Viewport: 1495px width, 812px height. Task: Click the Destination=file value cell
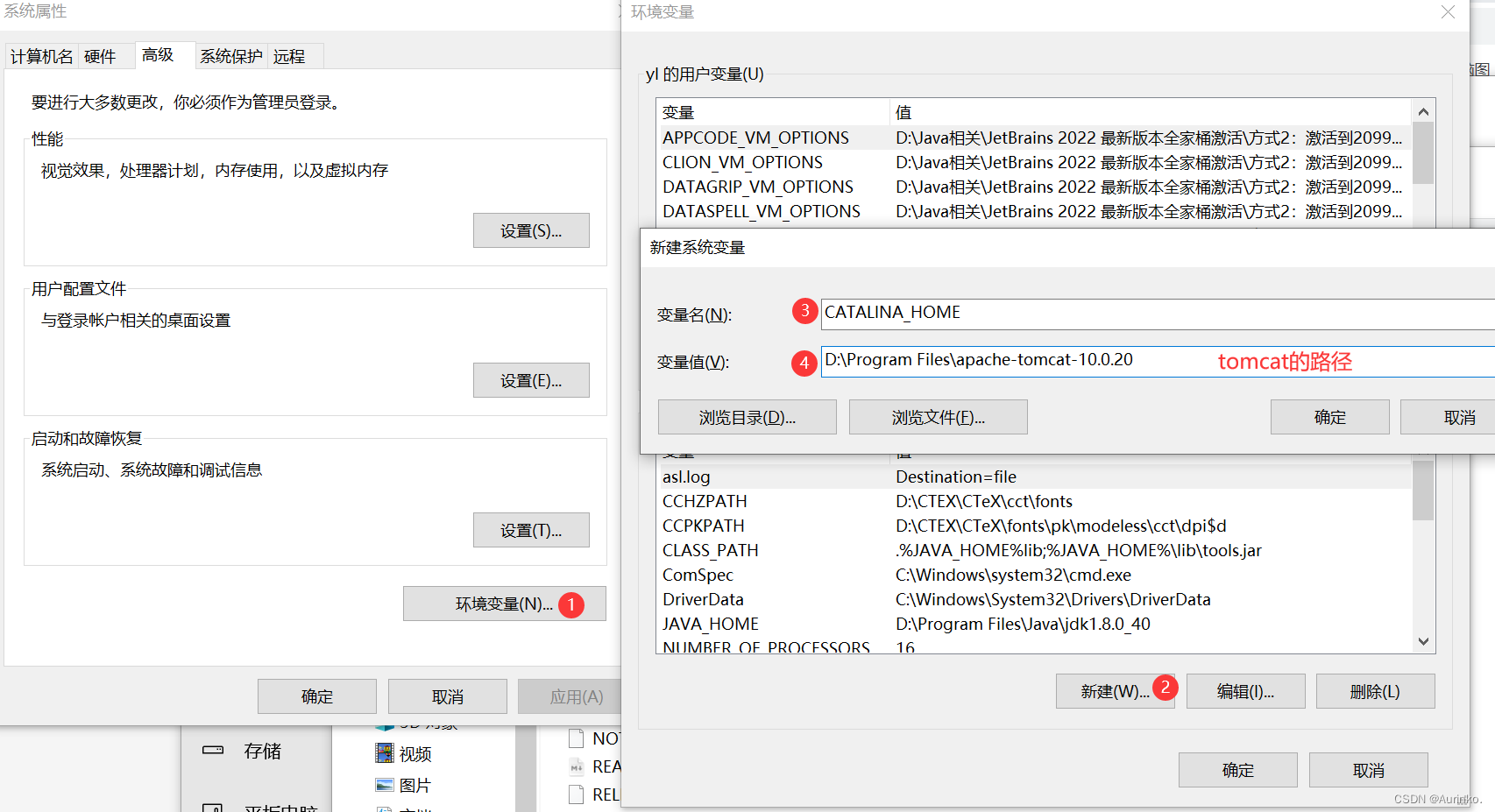(x=956, y=477)
